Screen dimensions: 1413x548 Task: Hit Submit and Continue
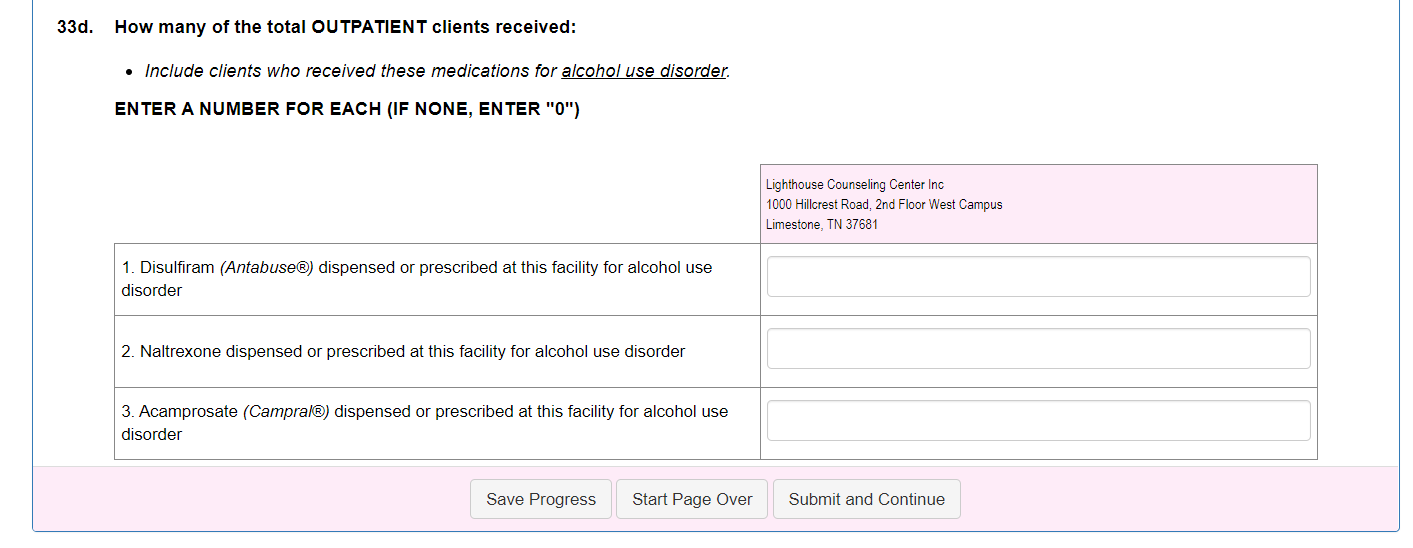[x=866, y=500]
